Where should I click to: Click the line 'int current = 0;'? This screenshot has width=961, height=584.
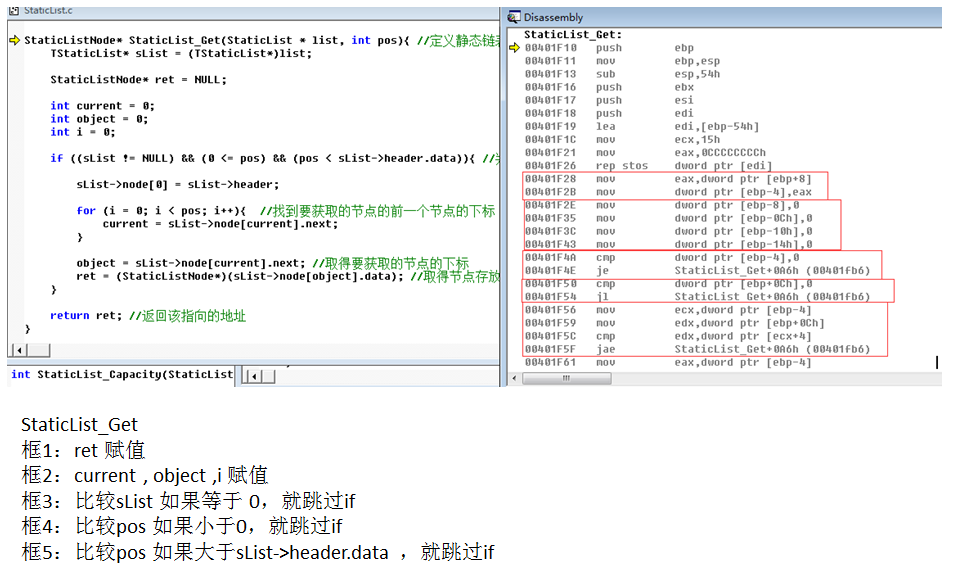102,106
